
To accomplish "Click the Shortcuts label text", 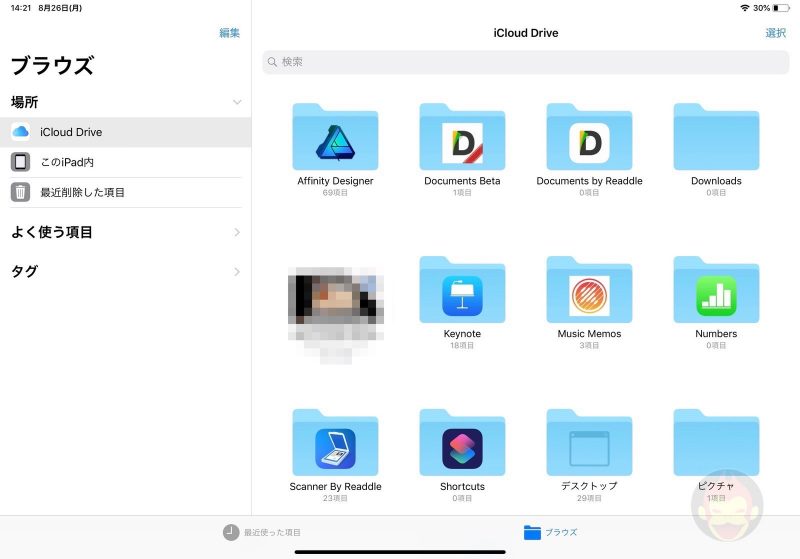I will (x=462, y=487).
